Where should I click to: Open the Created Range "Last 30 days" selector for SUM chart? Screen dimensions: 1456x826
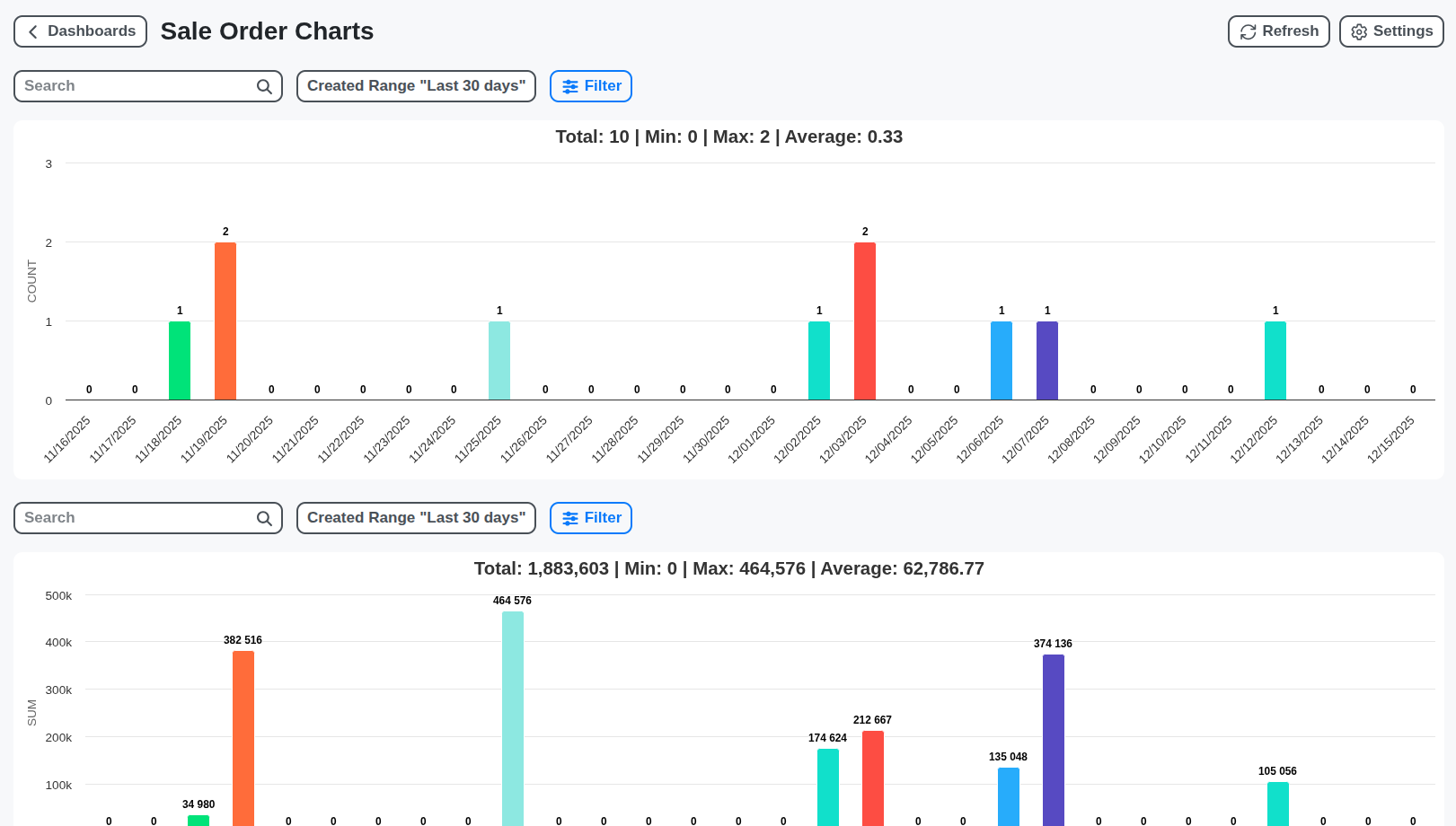[416, 518]
